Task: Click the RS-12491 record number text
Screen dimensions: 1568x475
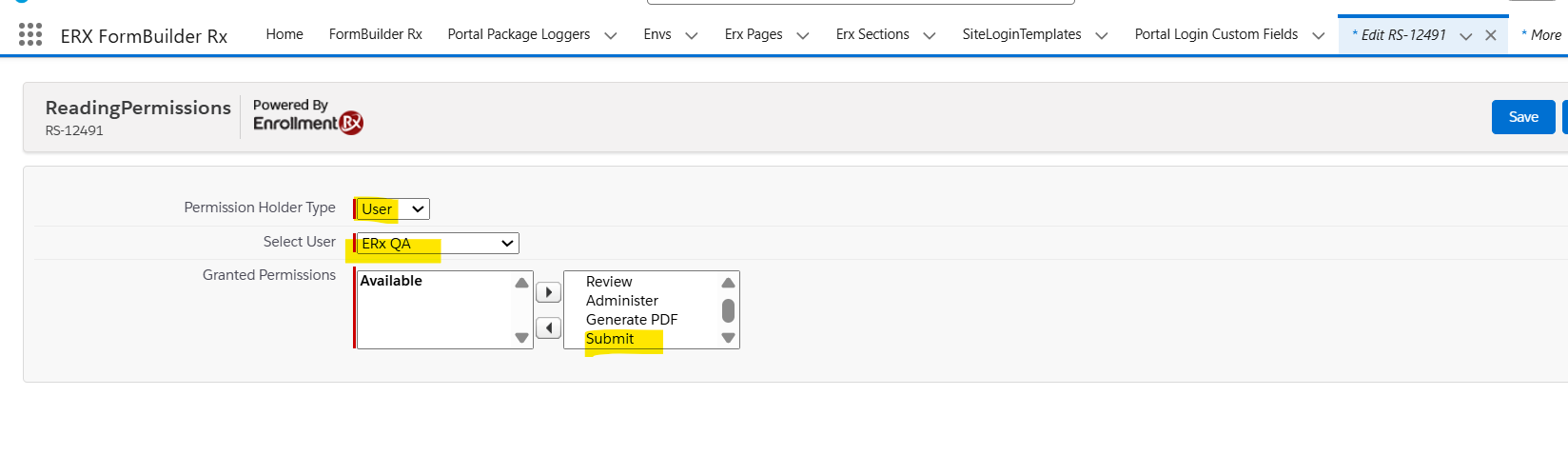Action: click(x=74, y=130)
